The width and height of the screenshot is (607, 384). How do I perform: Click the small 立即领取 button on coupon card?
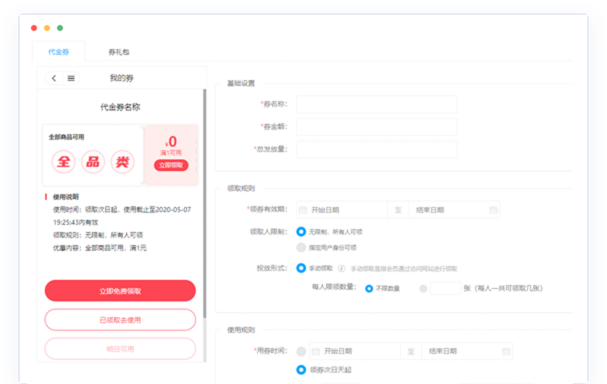171,165
